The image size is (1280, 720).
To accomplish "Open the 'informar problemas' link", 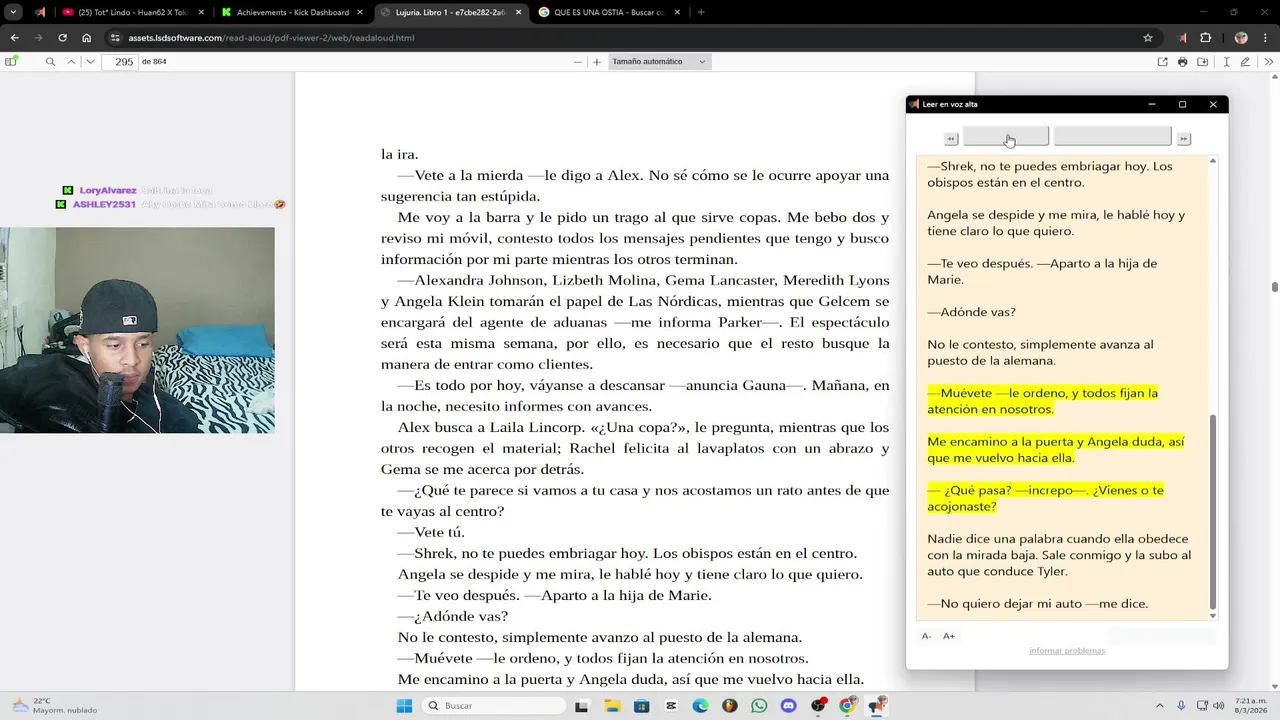I will click(1067, 651).
